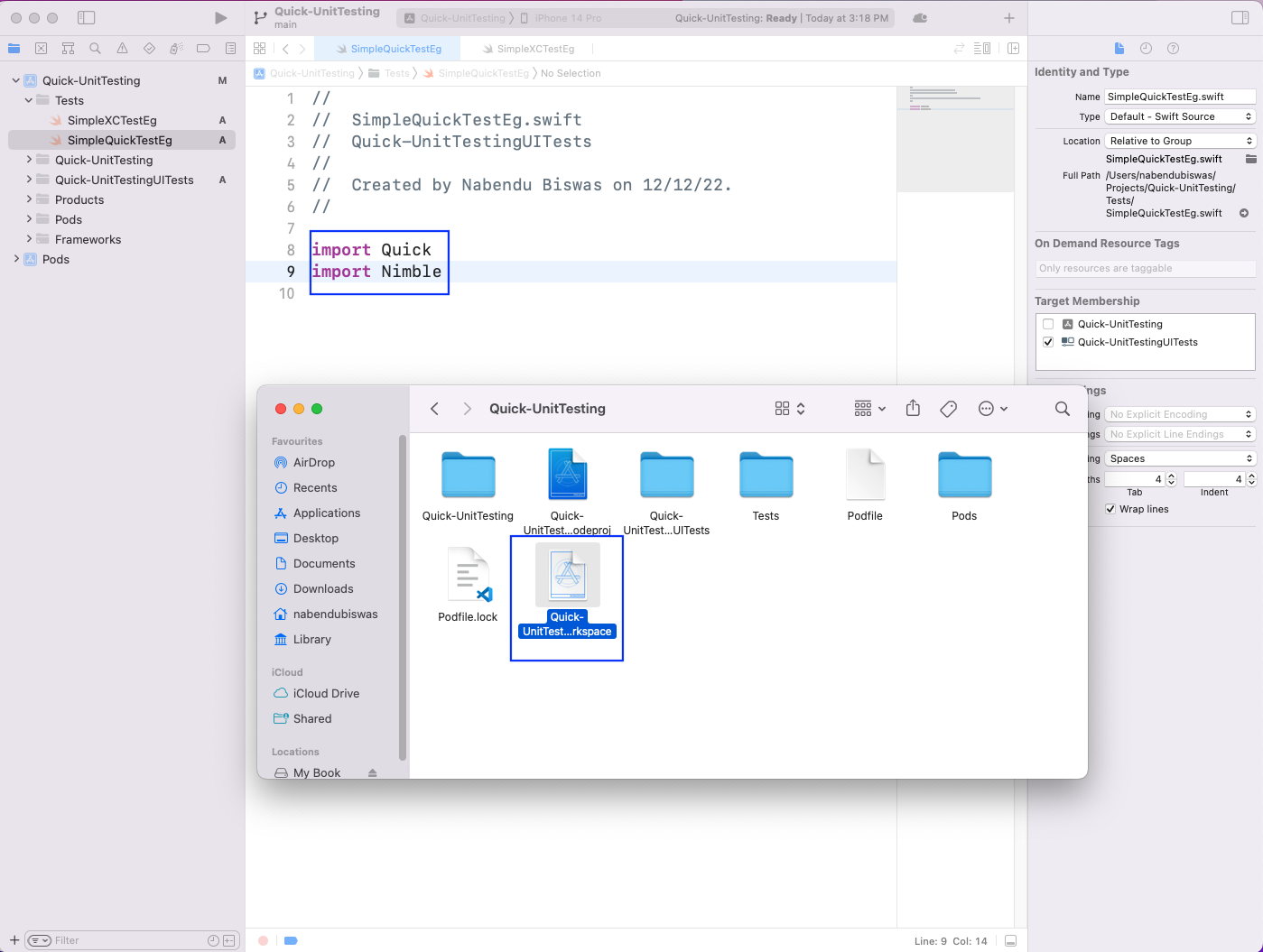
Task: Toggle the debug area at bottom
Action: coord(1010,940)
